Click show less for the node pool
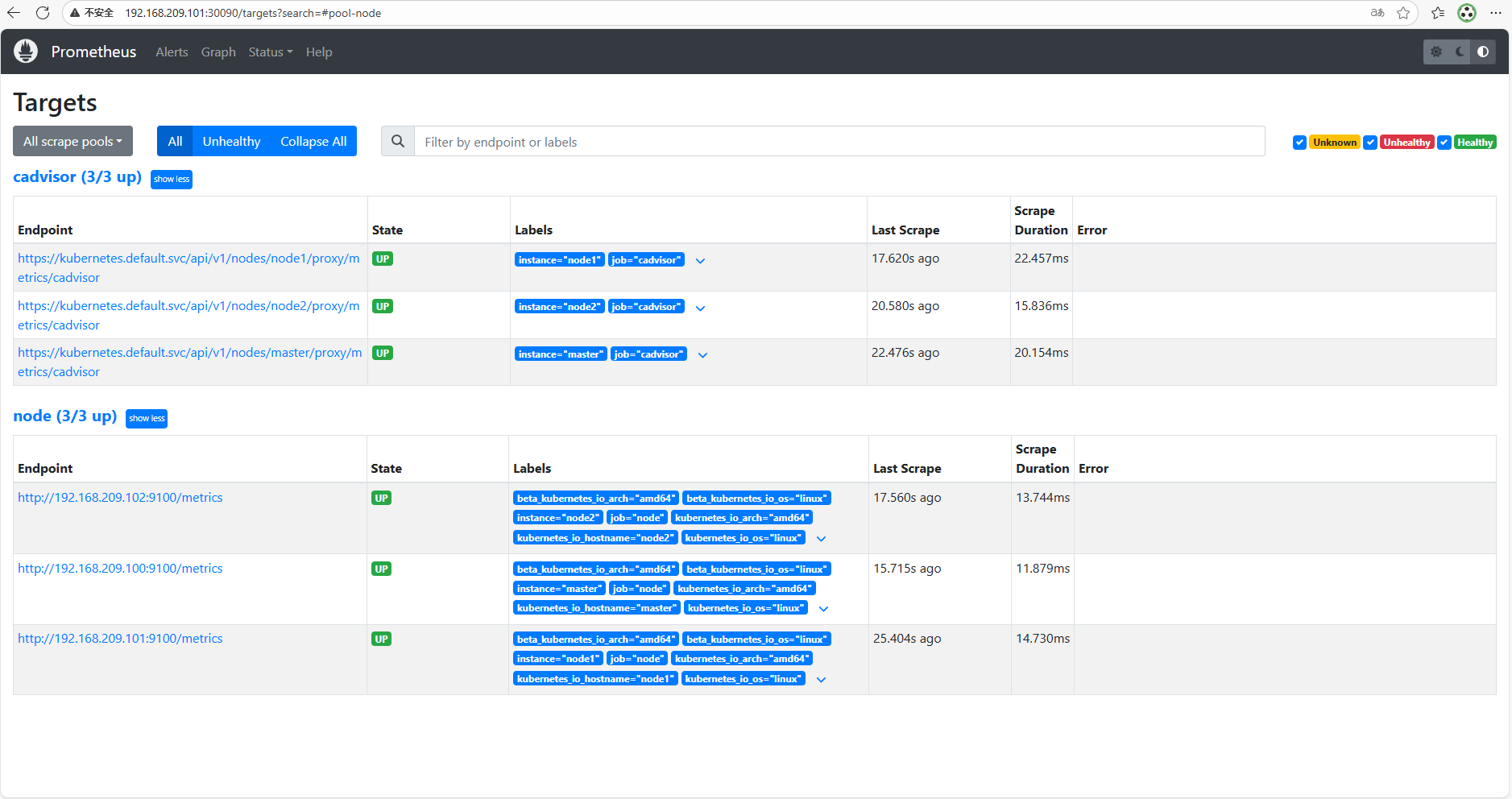This screenshot has height=799, width=1512. pos(147,418)
